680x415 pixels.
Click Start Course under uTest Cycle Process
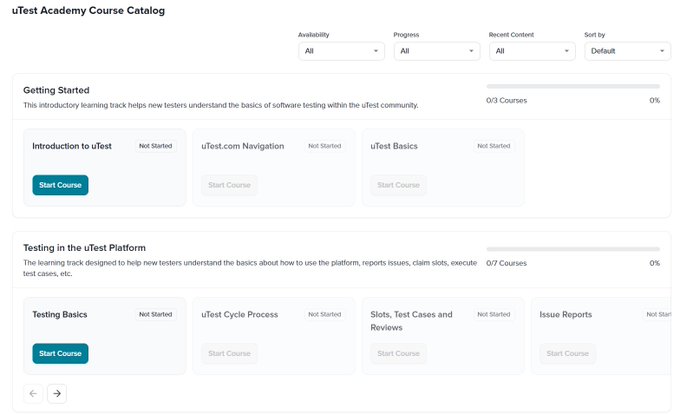(x=229, y=353)
